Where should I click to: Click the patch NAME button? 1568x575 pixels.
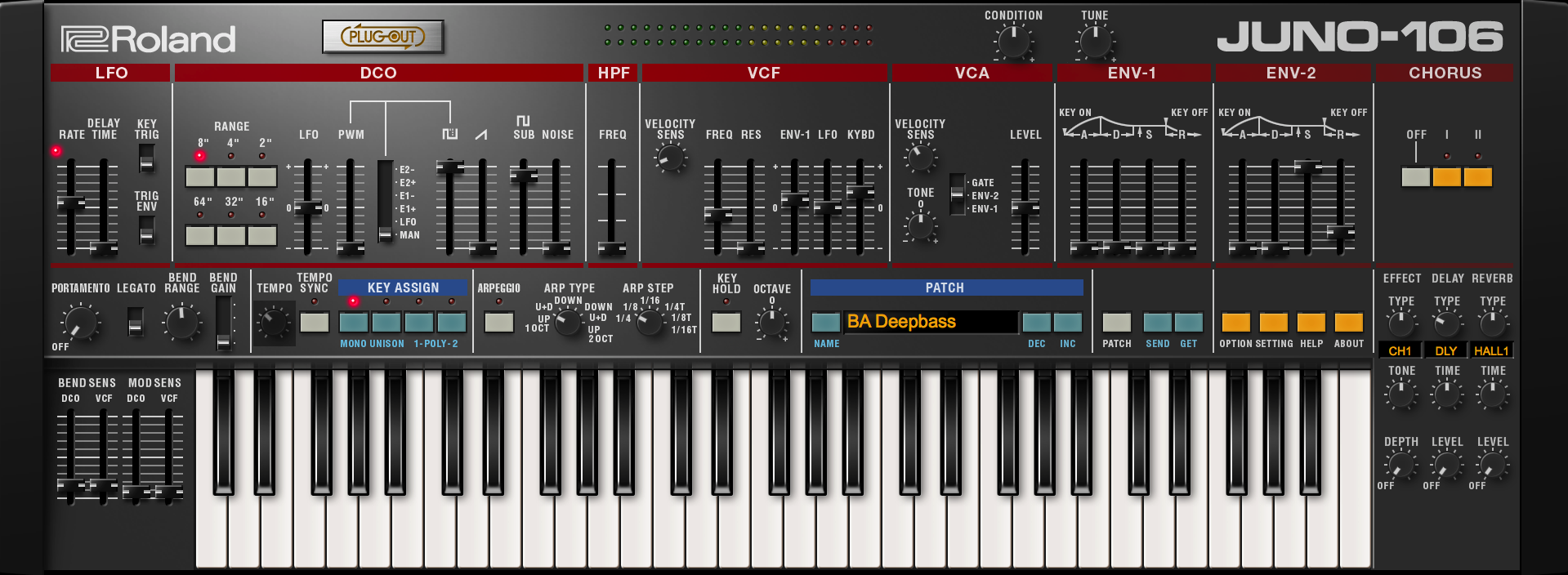(x=826, y=322)
